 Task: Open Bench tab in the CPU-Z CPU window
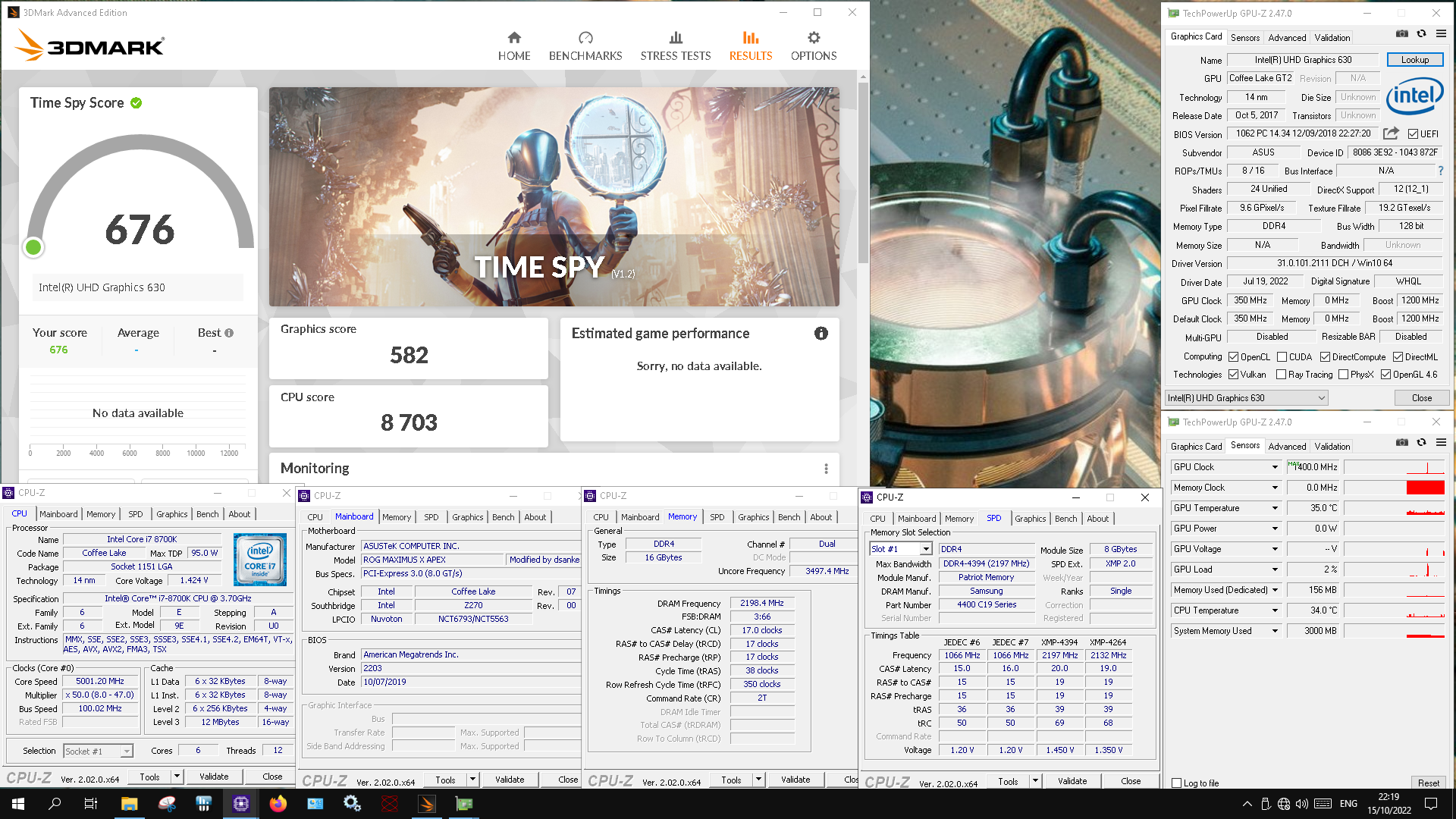click(x=207, y=514)
